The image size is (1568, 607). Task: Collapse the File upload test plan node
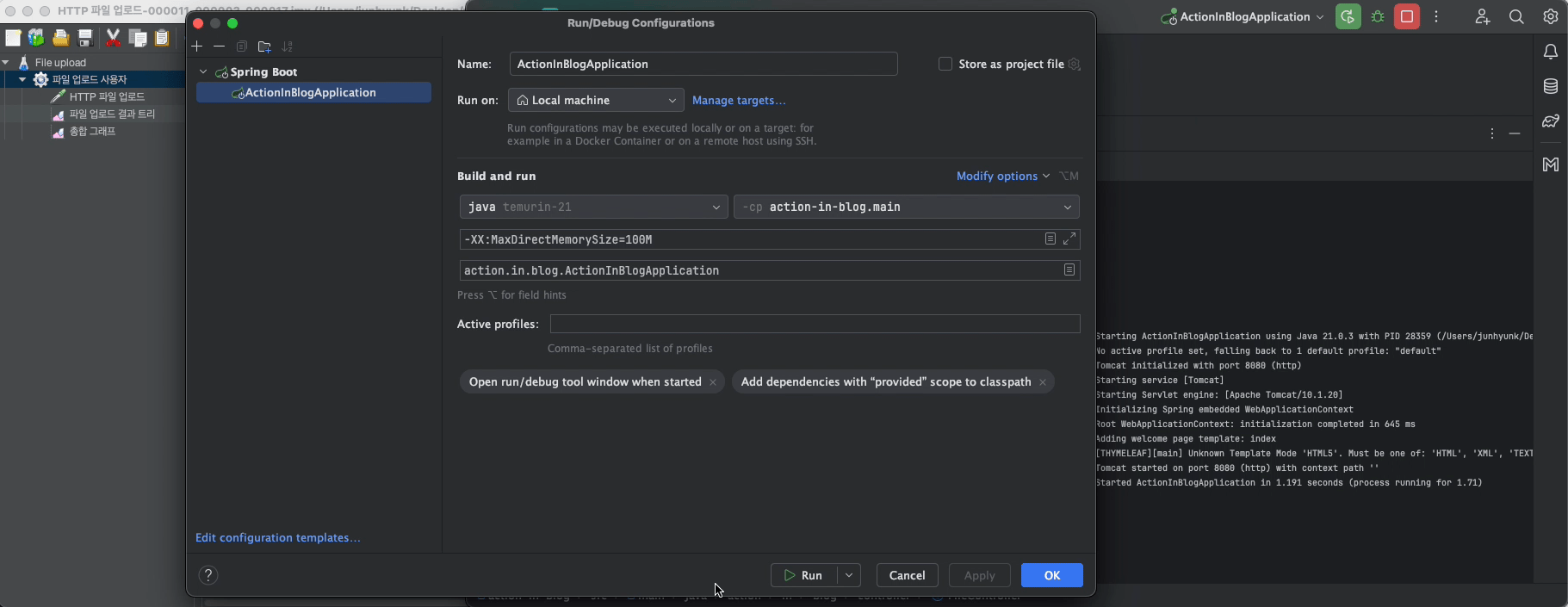(6, 62)
